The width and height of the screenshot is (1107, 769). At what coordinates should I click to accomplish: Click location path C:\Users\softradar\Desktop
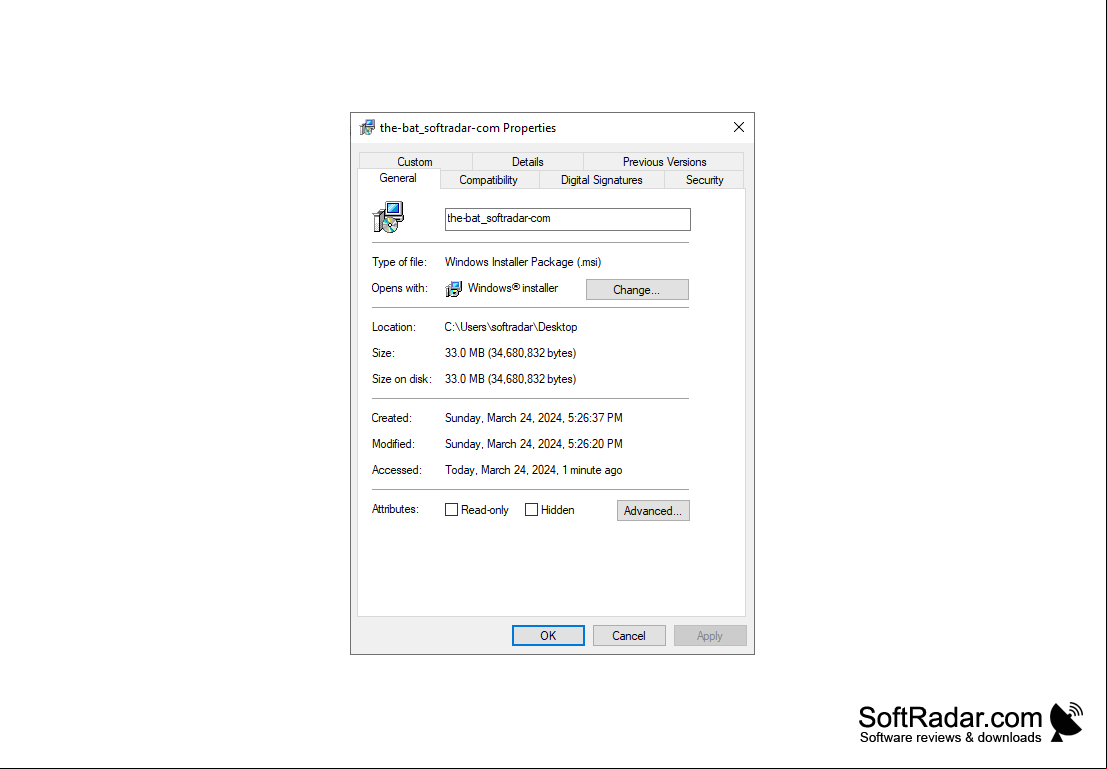(510, 327)
